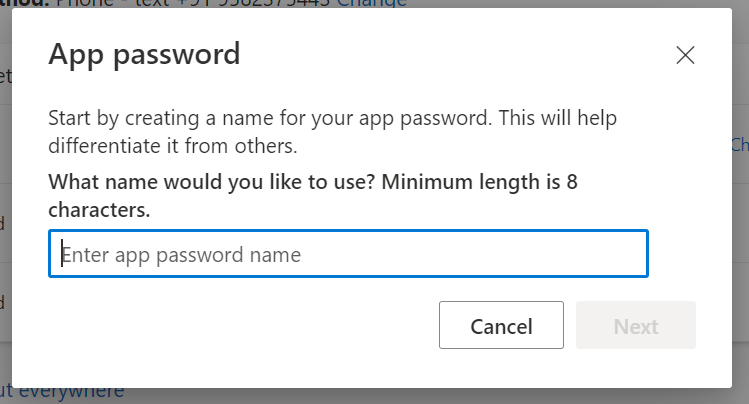
Task: Click the "differentiate it from others" line
Action: (173, 146)
